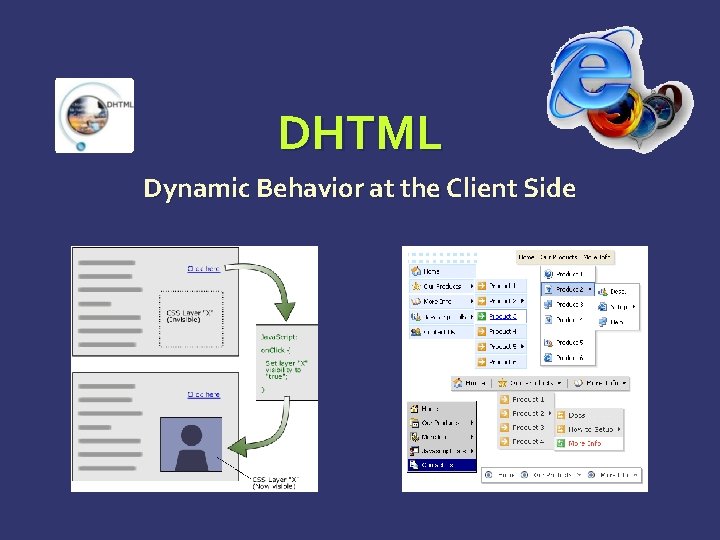Viewport: 720px width, 540px height.
Task: Select Product 4 in the light blue submenu
Action: coord(501,331)
